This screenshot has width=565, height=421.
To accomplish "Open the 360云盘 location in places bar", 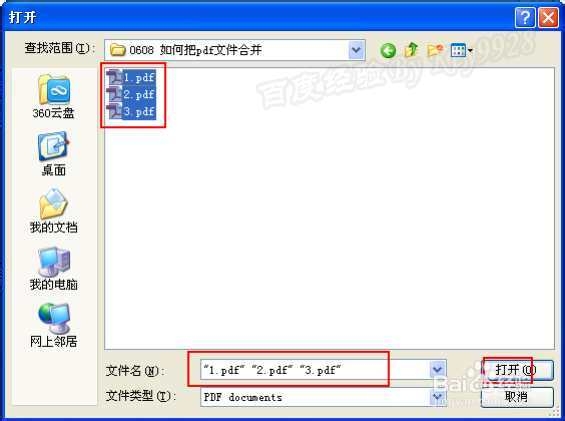I will pyautogui.click(x=53, y=96).
